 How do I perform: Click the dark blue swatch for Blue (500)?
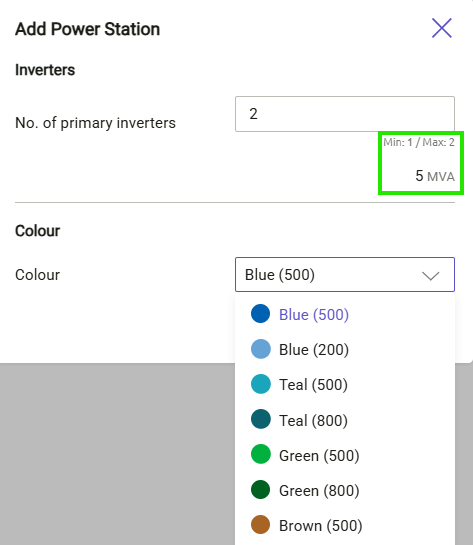point(261,314)
